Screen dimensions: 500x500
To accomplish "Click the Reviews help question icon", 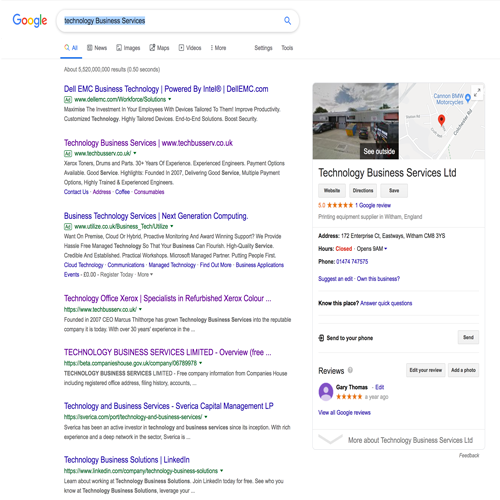I will coord(350,370).
